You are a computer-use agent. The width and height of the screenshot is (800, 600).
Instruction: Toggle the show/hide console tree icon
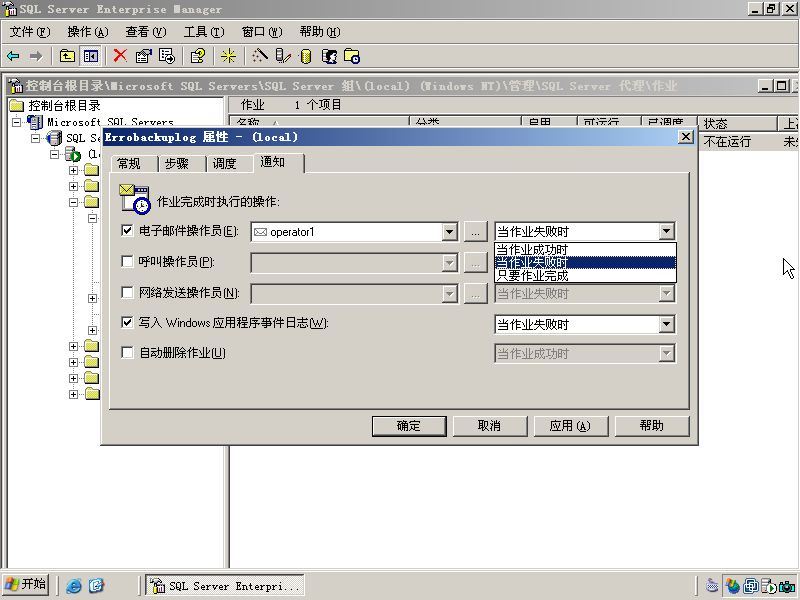[90, 56]
